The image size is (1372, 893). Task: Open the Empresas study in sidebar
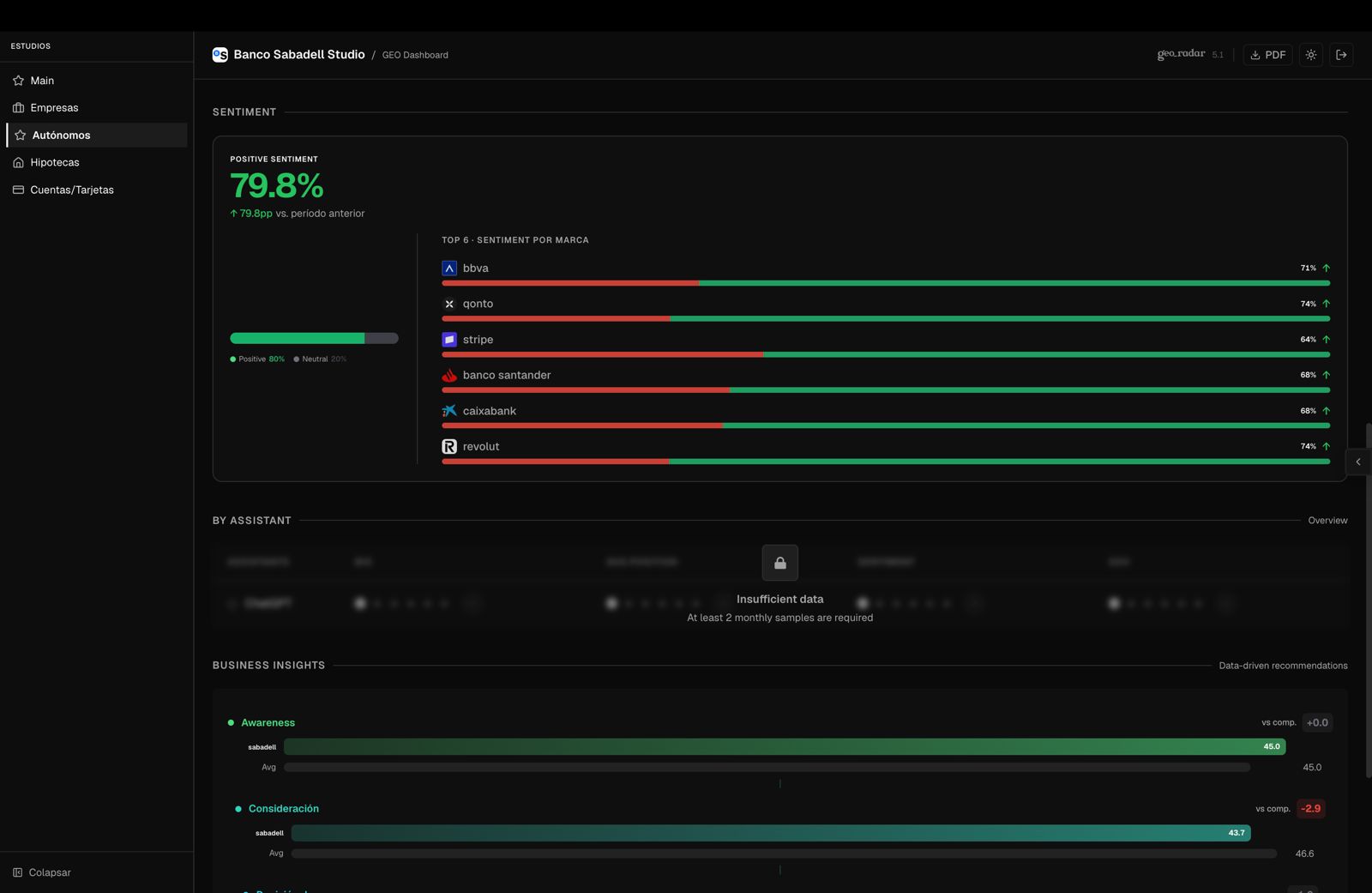pos(54,108)
